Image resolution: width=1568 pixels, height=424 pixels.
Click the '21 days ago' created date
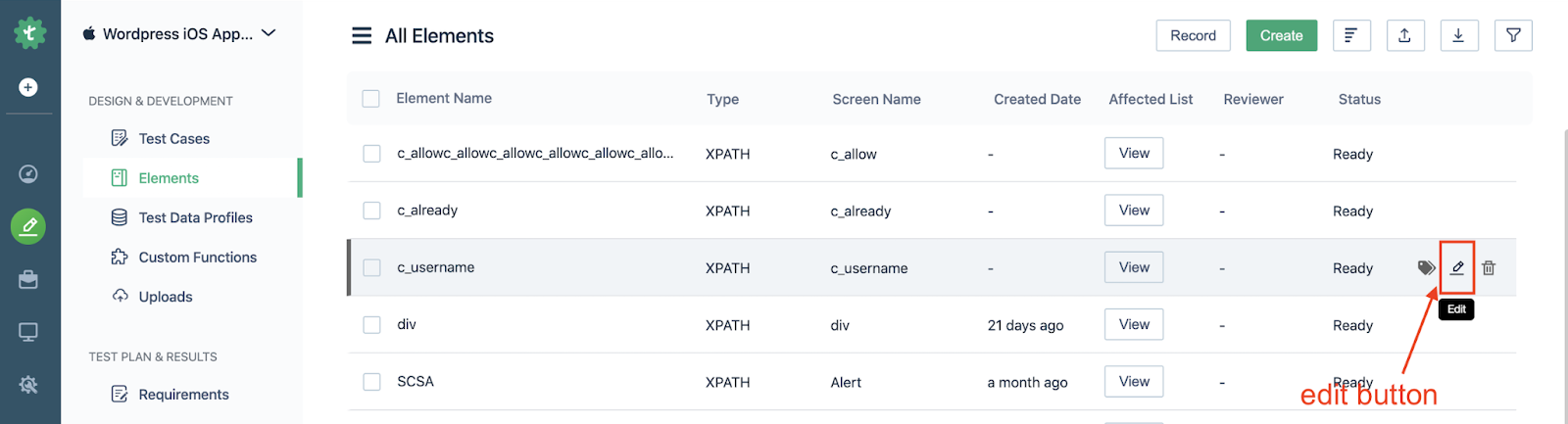click(1025, 325)
